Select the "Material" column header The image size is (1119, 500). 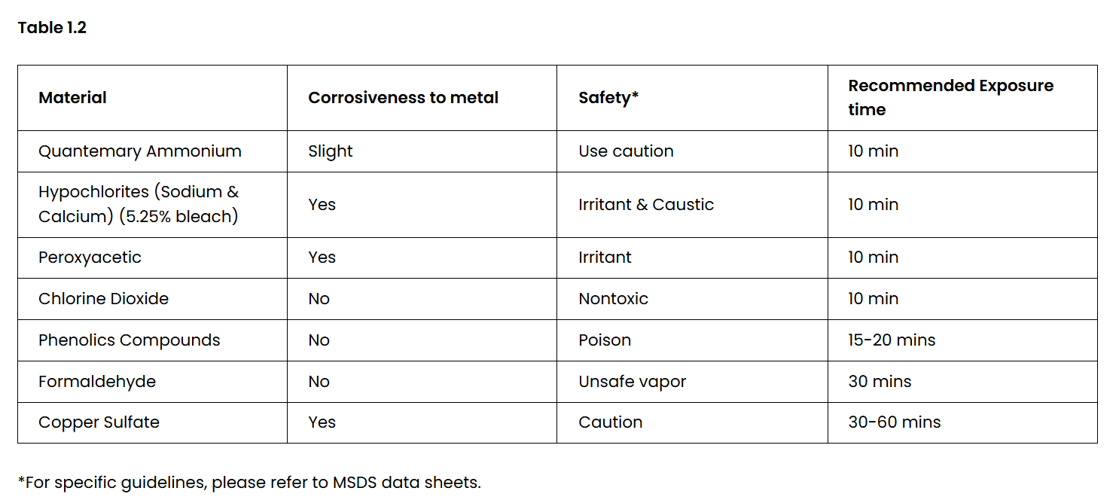(72, 98)
